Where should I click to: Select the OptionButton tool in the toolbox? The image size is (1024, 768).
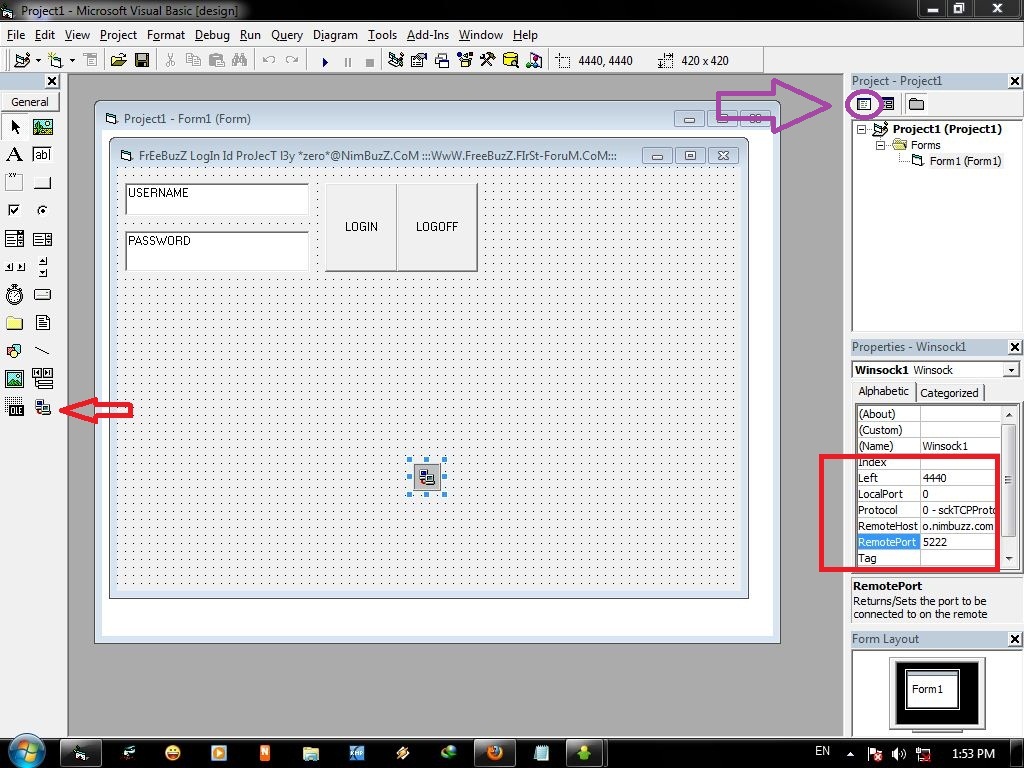42,210
